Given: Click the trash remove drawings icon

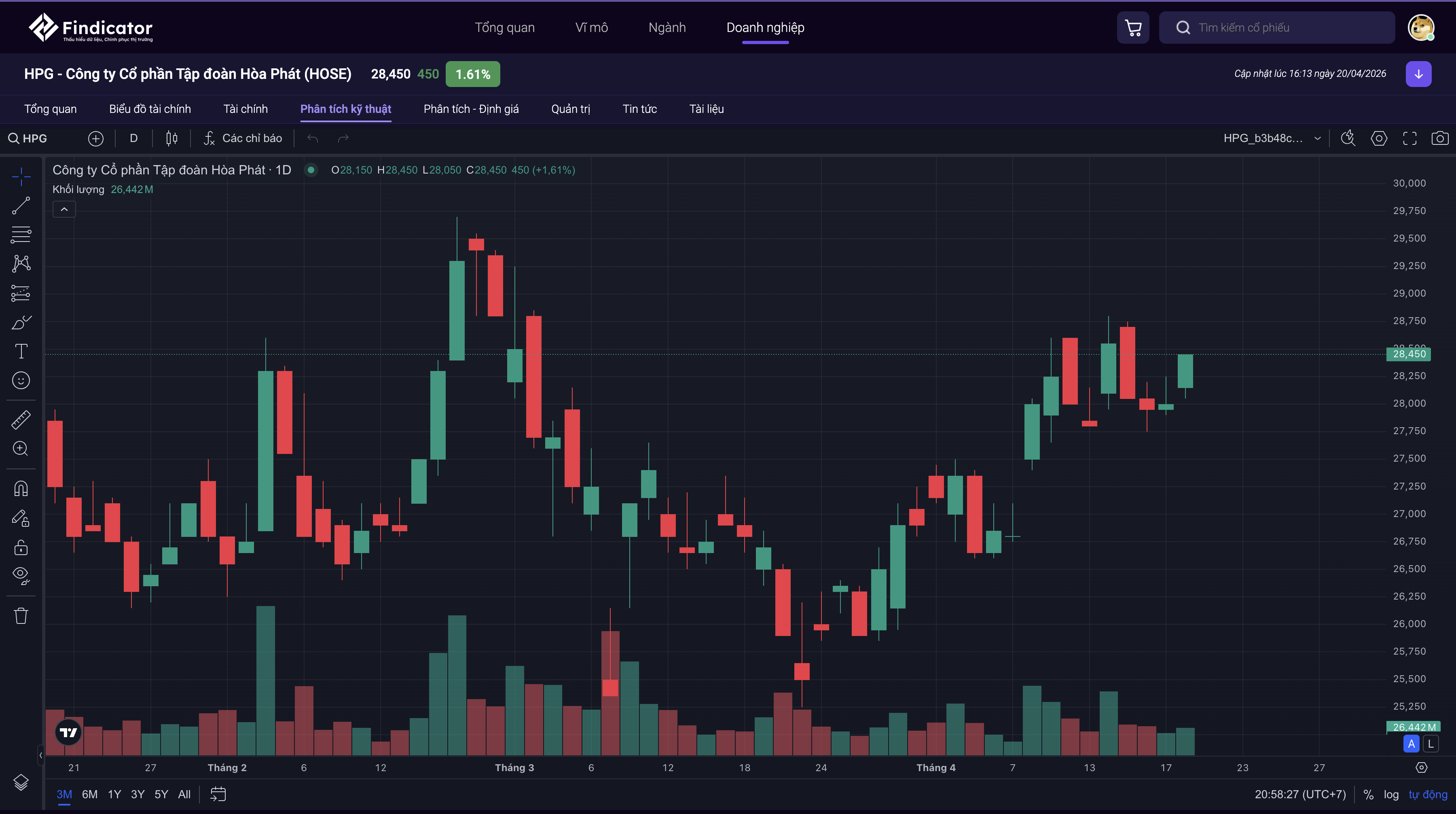Looking at the screenshot, I should (21, 616).
